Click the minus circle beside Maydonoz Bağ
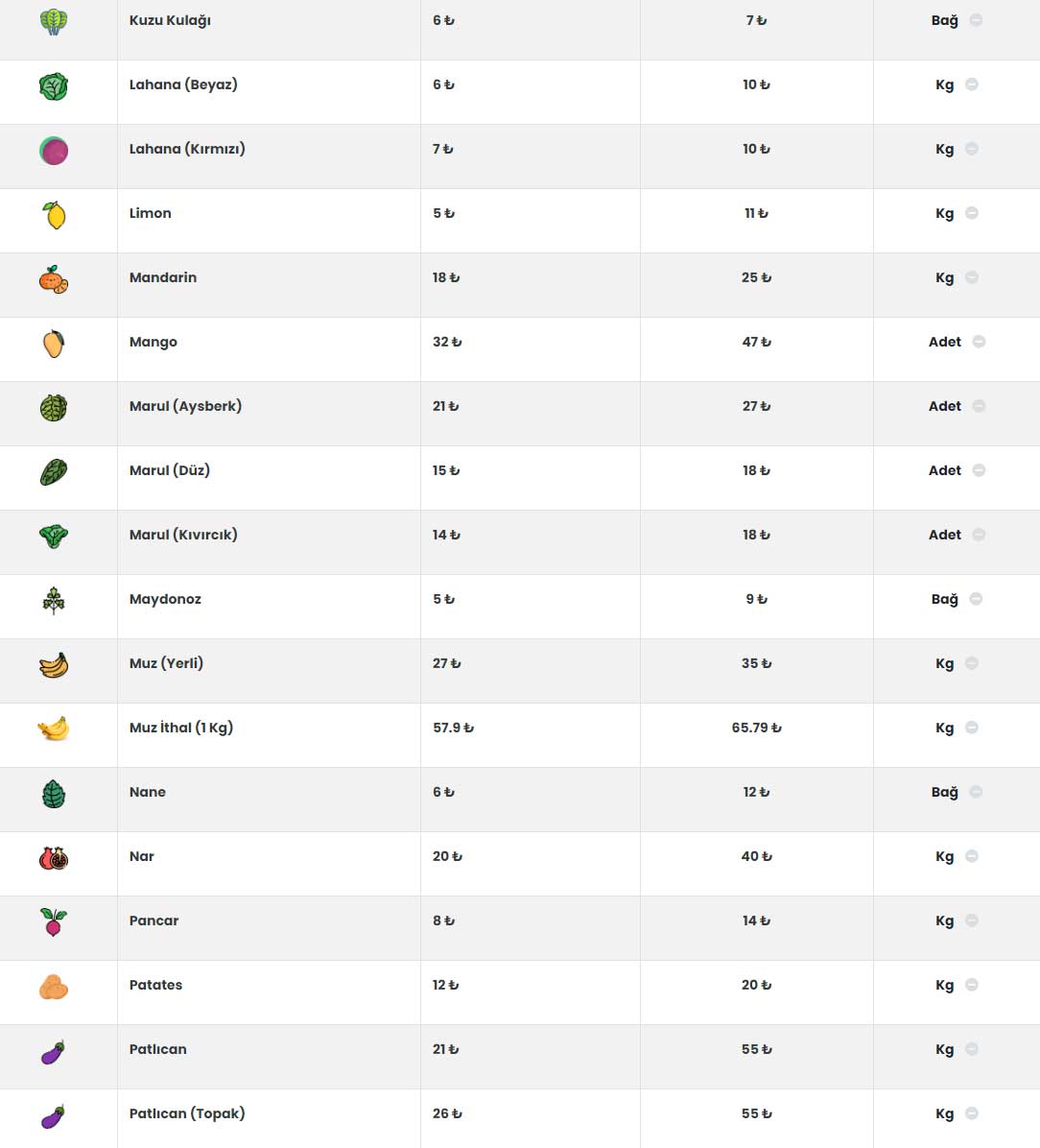The height and width of the screenshot is (1148, 1040). click(x=976, y=599)
